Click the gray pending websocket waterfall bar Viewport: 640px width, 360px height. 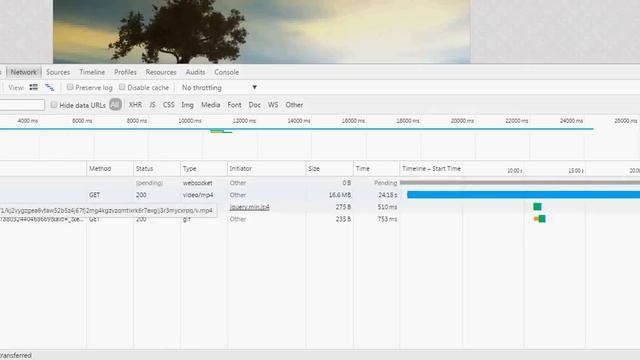tap(520, 183)
